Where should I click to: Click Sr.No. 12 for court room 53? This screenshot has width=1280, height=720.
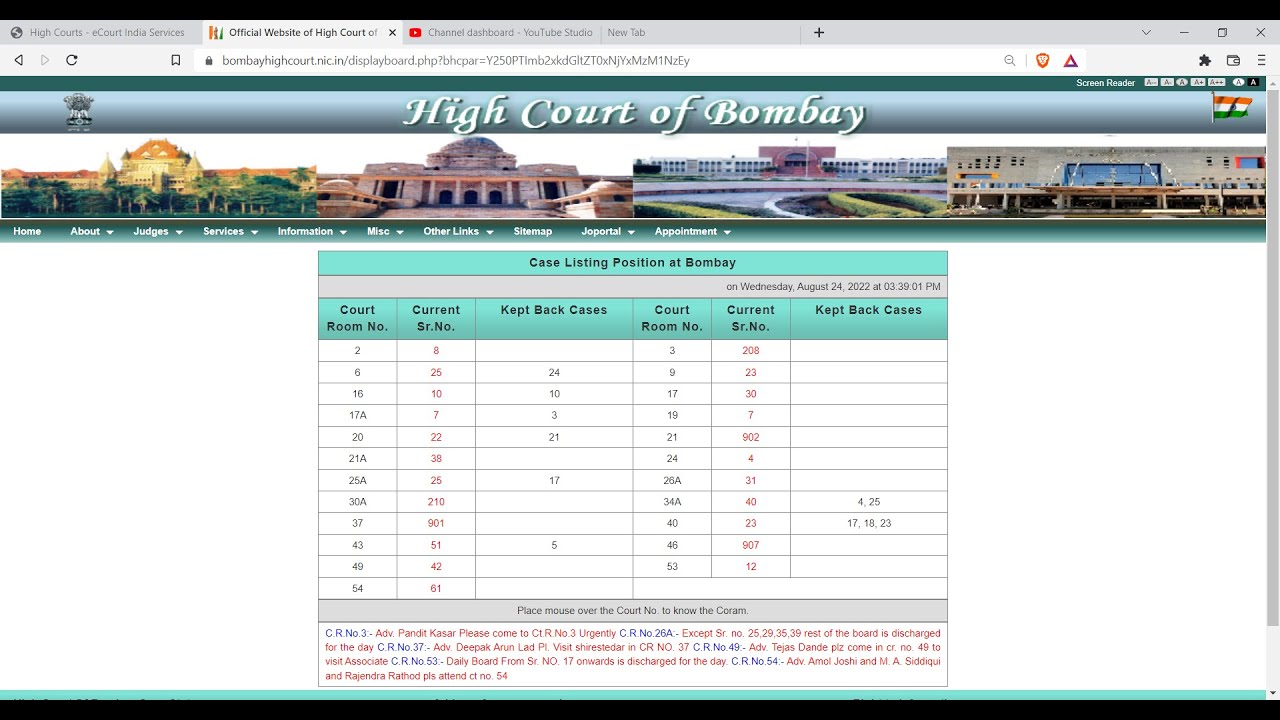pyautogui.click(x=751, y=567)
